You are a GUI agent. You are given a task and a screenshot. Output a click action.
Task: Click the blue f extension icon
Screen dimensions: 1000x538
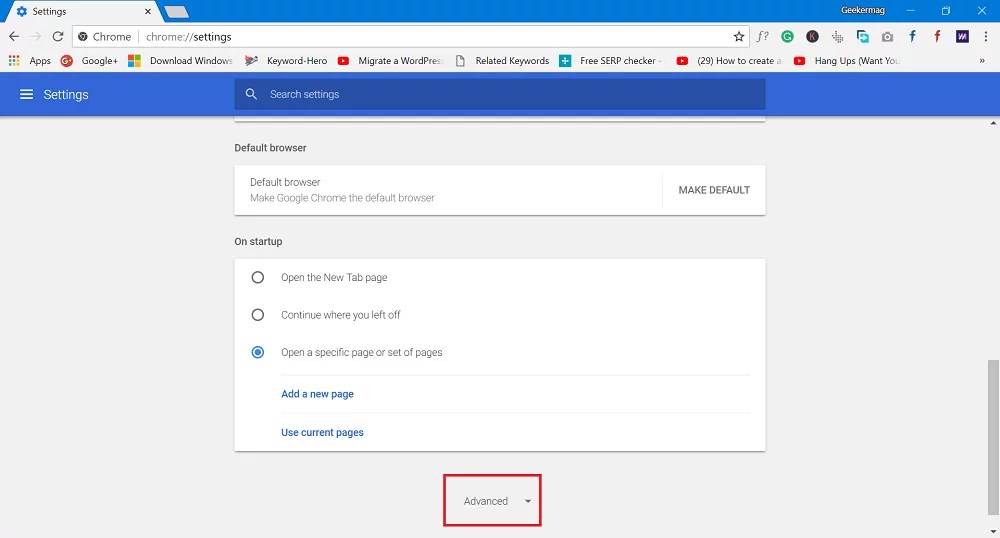912,36
